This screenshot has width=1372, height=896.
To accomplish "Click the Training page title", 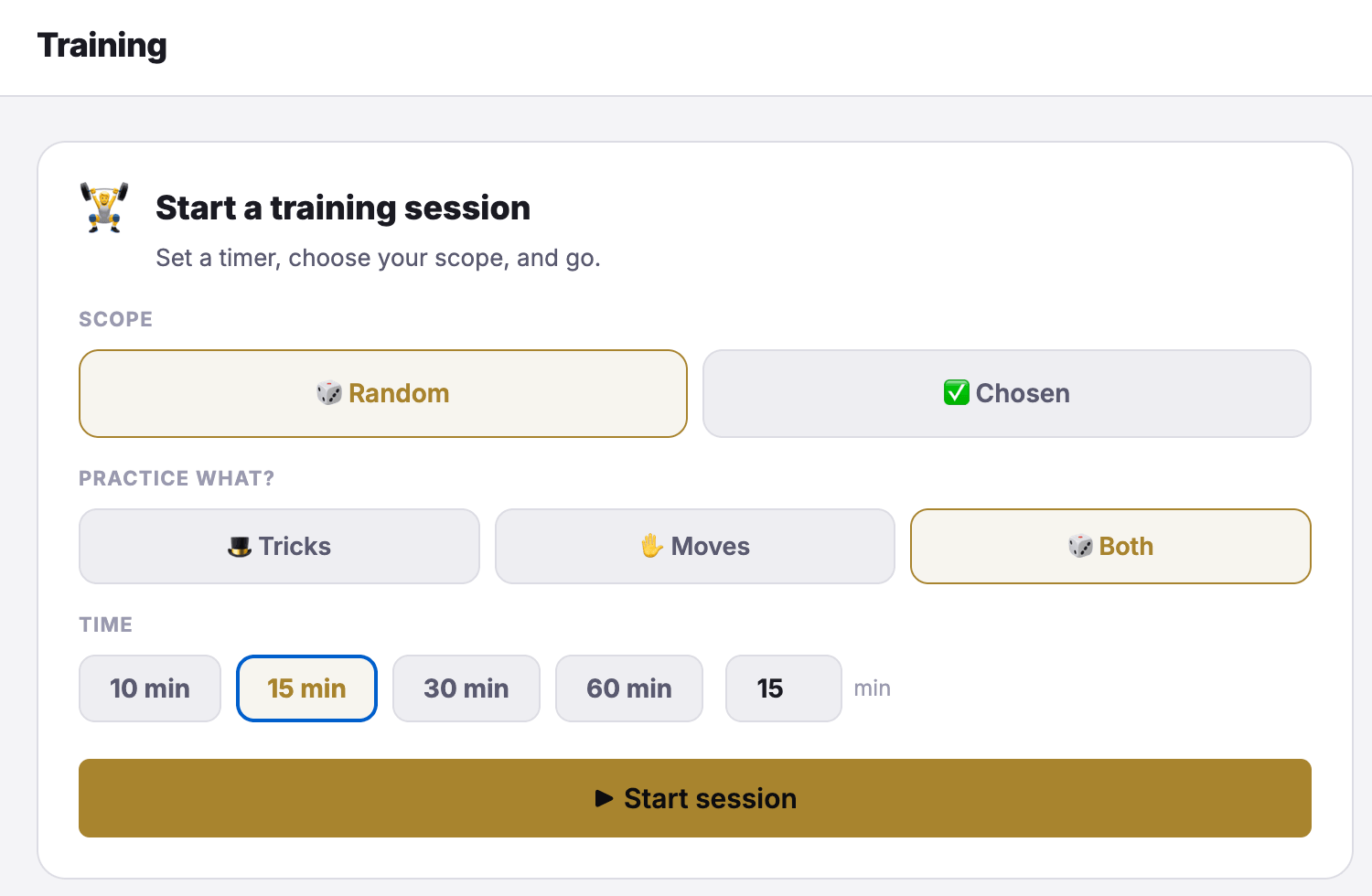I will 102,46.
